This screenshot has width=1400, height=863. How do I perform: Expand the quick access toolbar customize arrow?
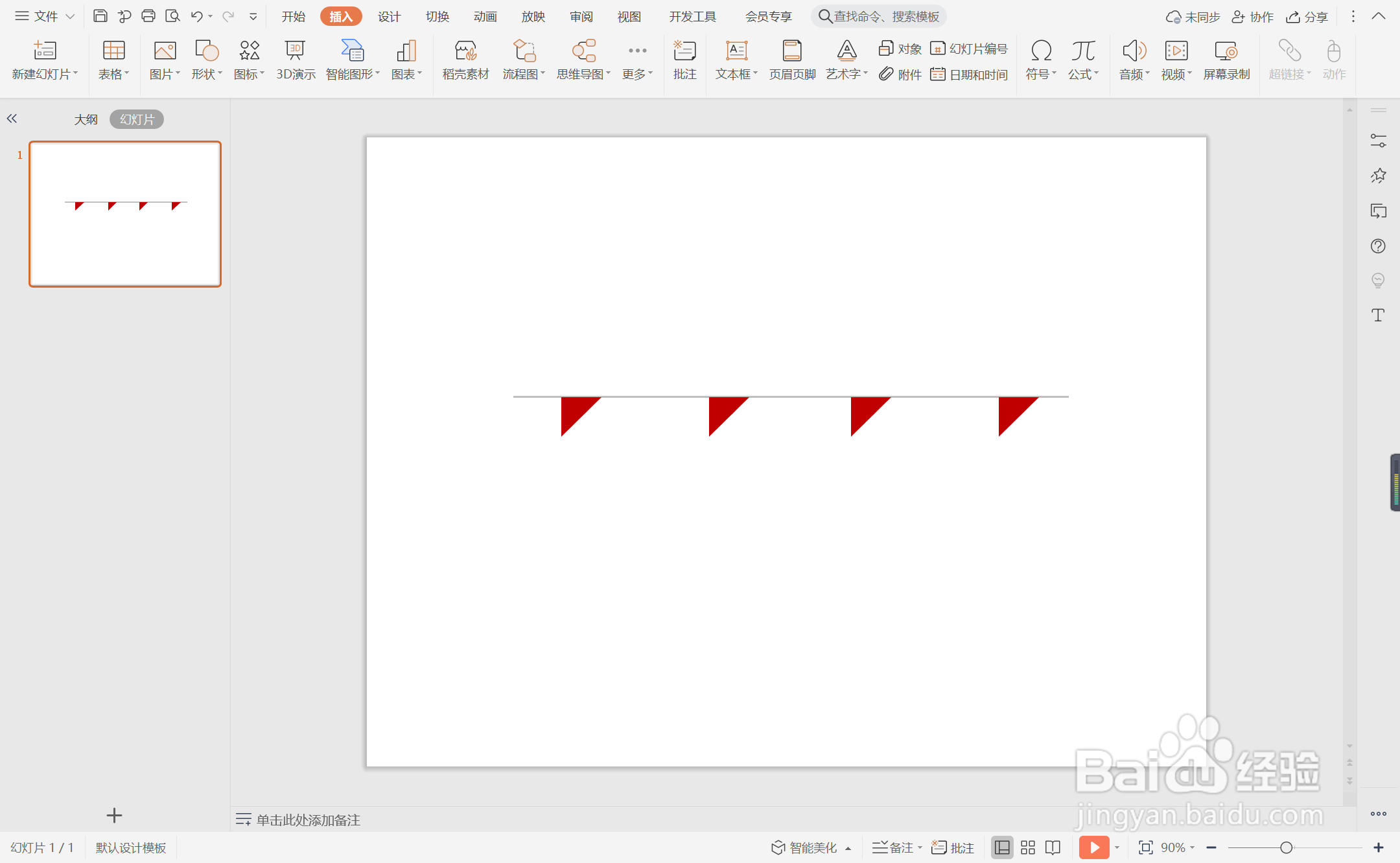pos(253,16)
